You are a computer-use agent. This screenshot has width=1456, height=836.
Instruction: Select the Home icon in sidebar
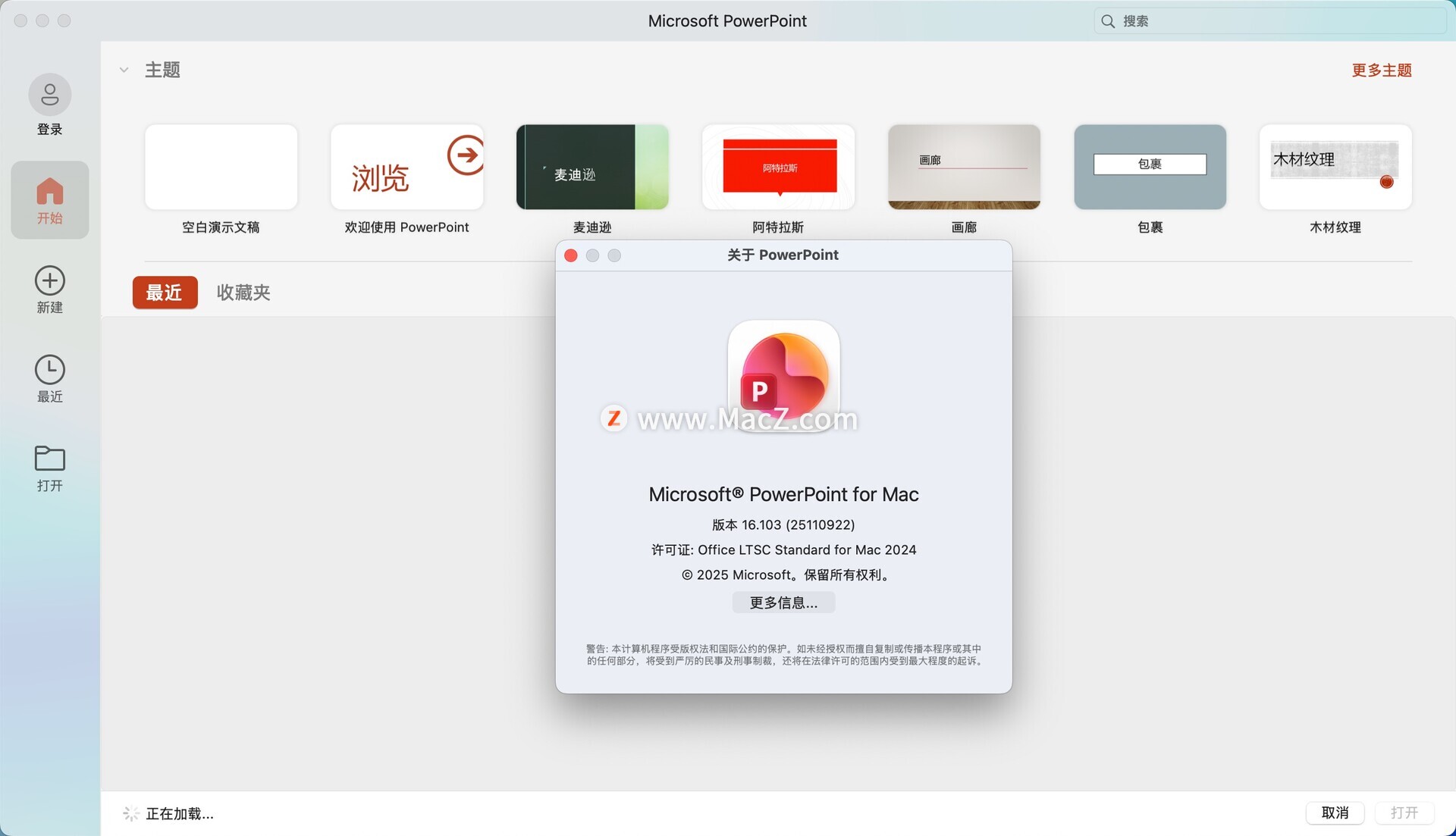click(50, 192)
